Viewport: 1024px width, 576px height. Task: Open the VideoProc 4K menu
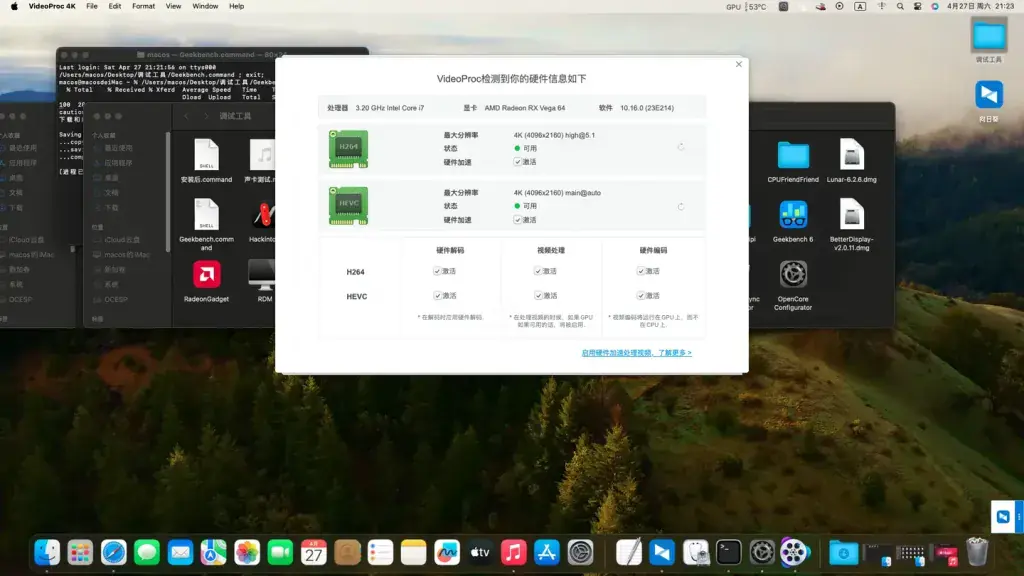pyautogui.click(x=52, y=7)
